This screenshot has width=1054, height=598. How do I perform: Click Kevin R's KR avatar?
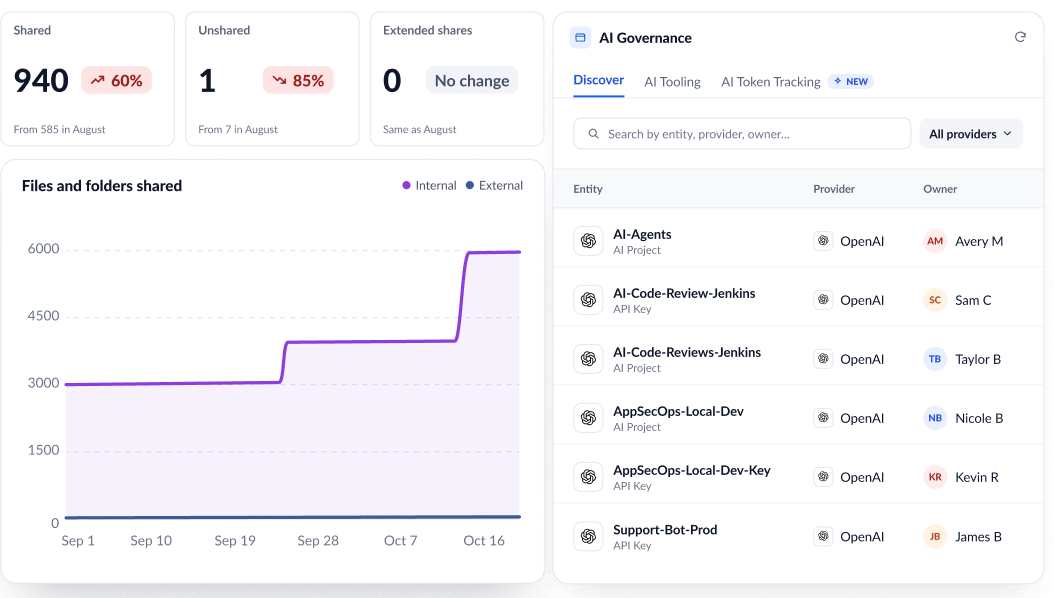935,477
